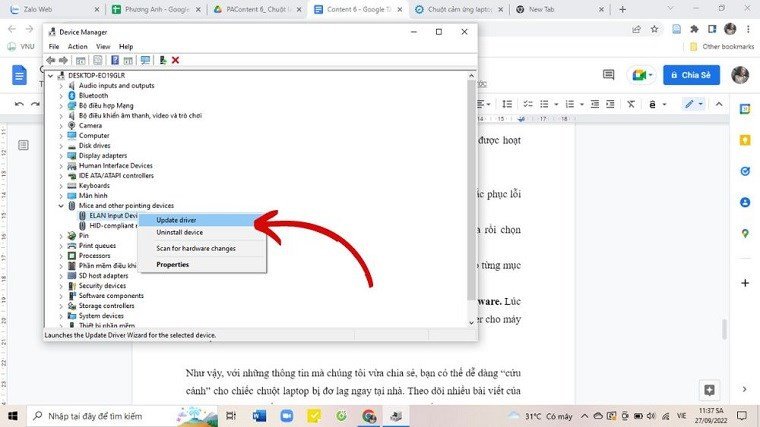The image size is (760, 427).
Task: Expand the Keyboards category
Action: 61,185
